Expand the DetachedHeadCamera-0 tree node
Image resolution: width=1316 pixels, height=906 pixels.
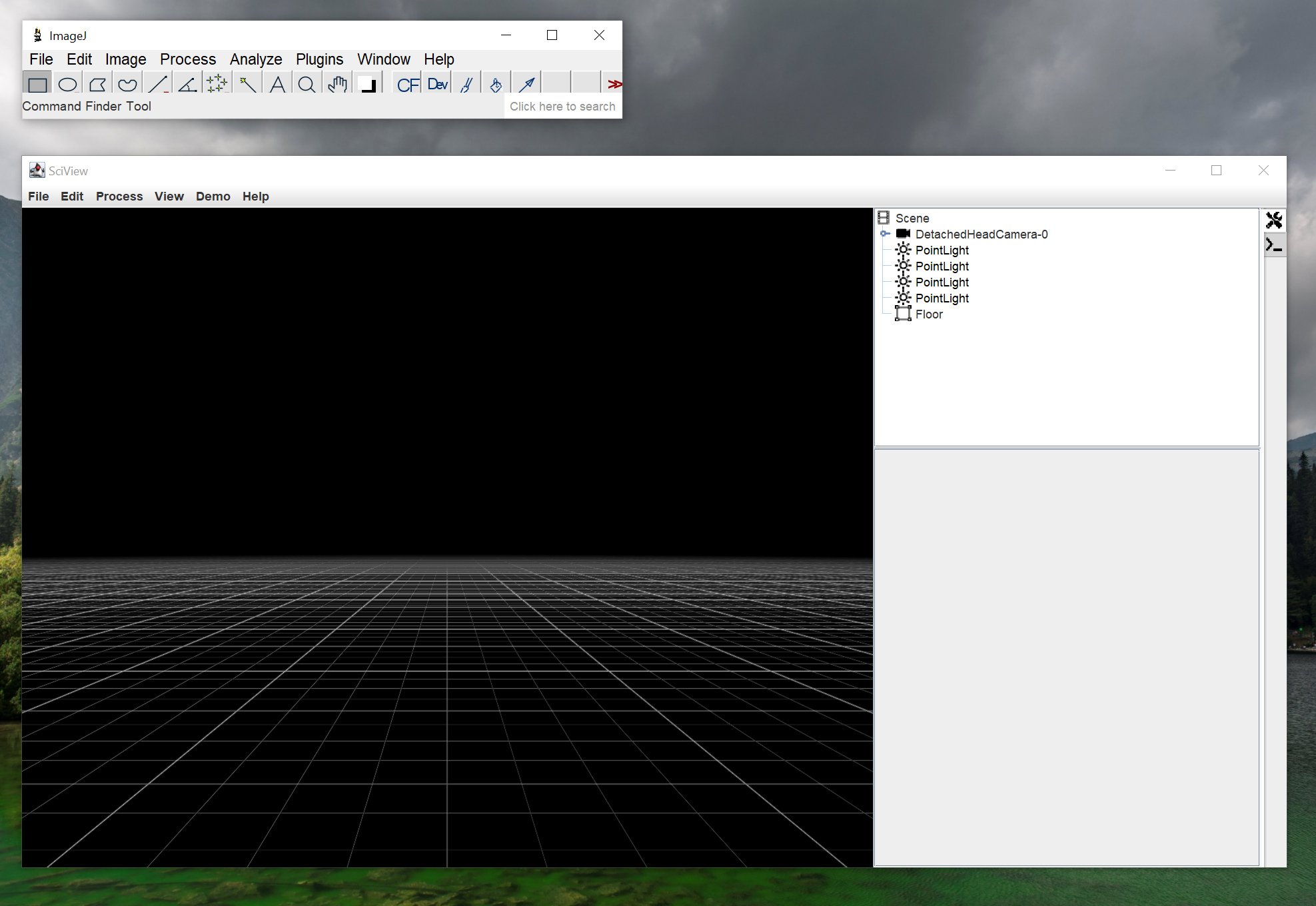885,234
